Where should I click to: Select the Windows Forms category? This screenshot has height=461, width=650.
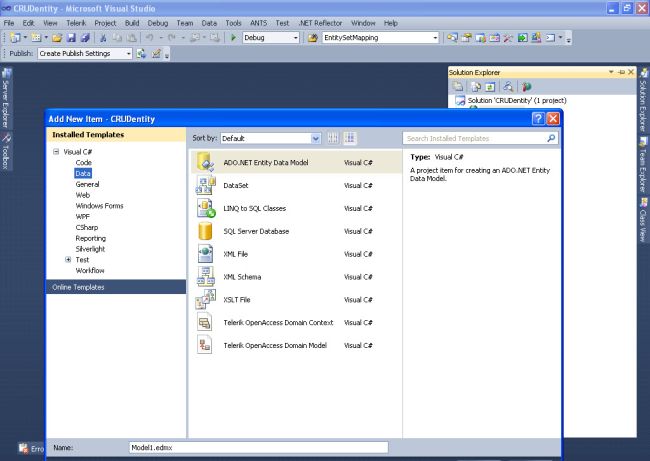pyautogui.click(x=99, y=206)
